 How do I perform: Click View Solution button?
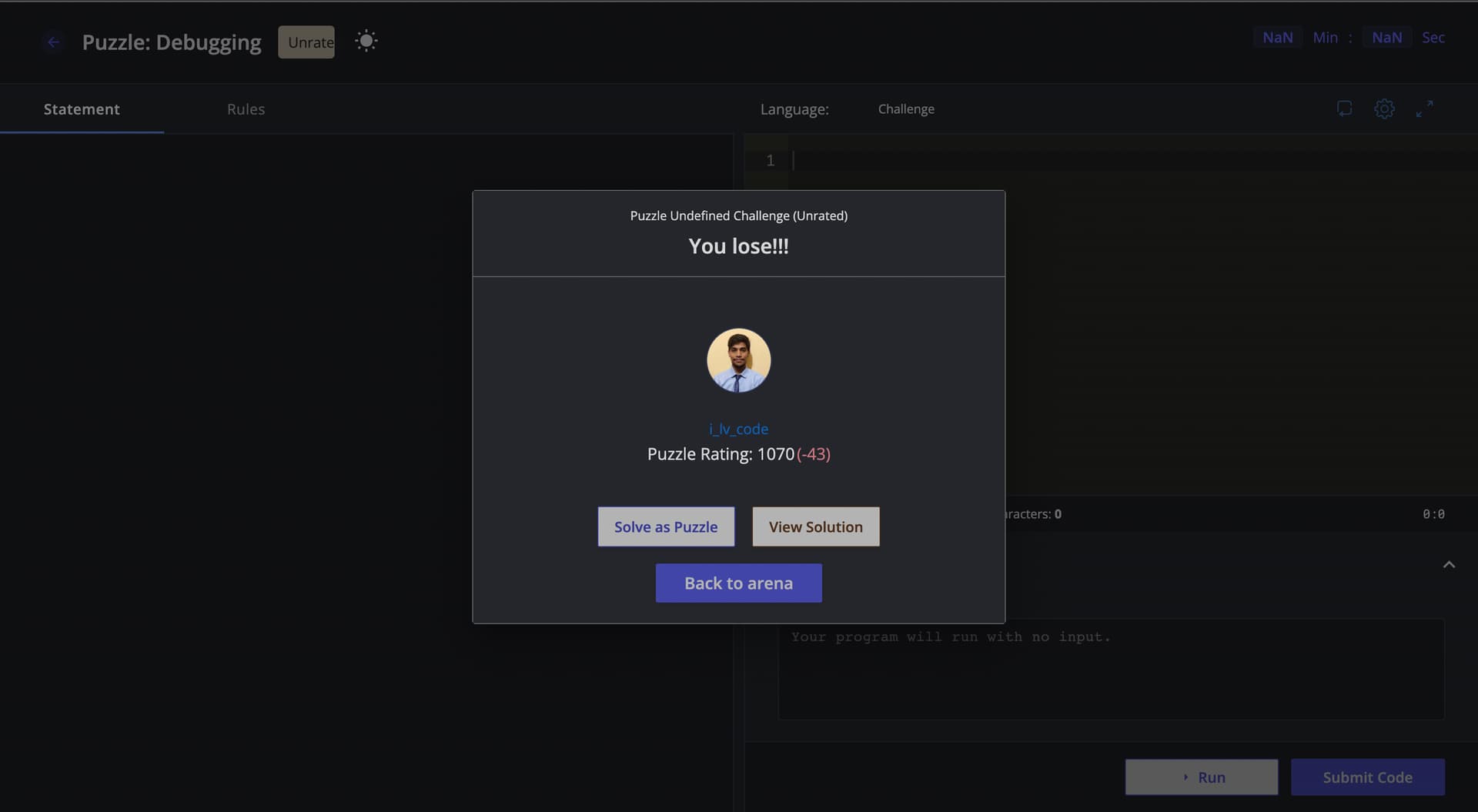pos(816,526)
